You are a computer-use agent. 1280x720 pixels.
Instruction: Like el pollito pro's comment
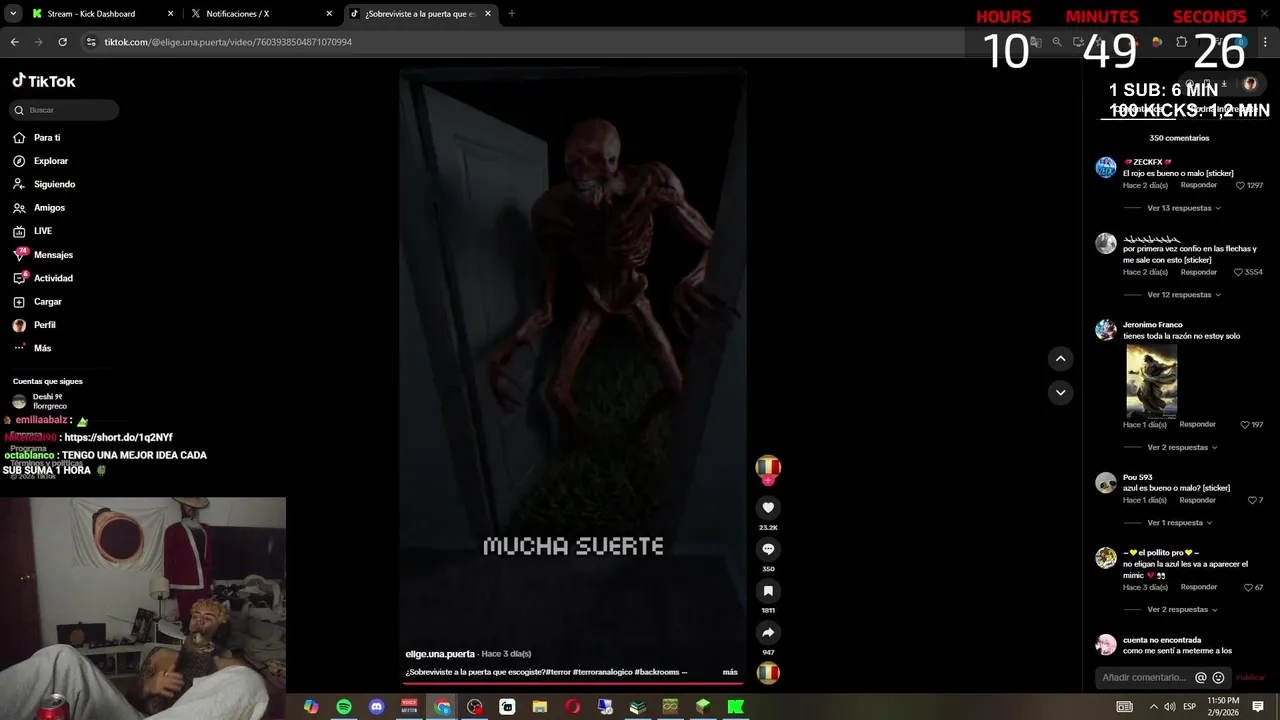pyautogui.click(x=1246, y=587)
